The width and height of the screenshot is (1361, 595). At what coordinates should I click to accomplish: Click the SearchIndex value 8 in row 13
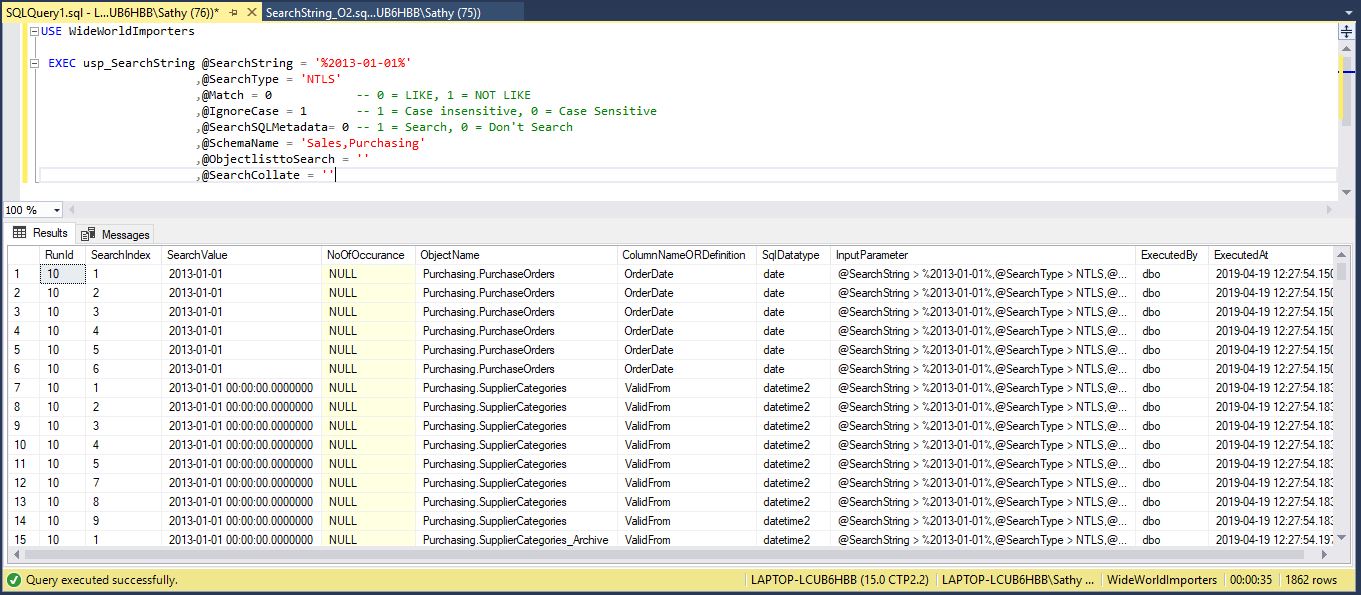pos(124,502)
